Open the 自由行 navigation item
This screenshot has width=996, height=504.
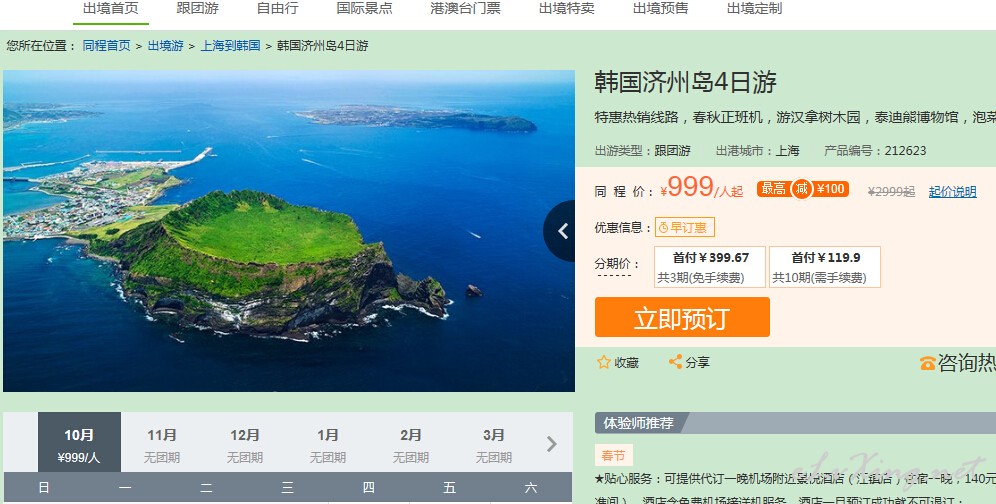[278, 9]
